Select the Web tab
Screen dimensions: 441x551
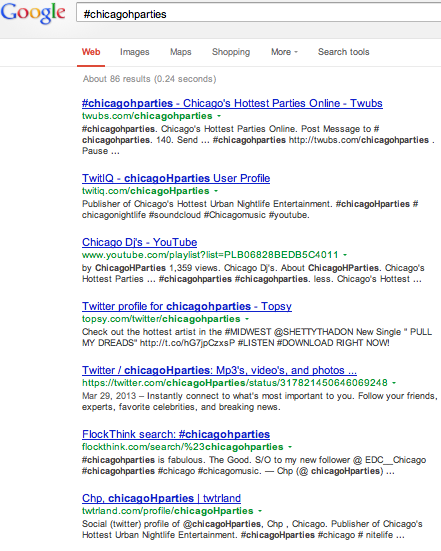tap(91, 52)
